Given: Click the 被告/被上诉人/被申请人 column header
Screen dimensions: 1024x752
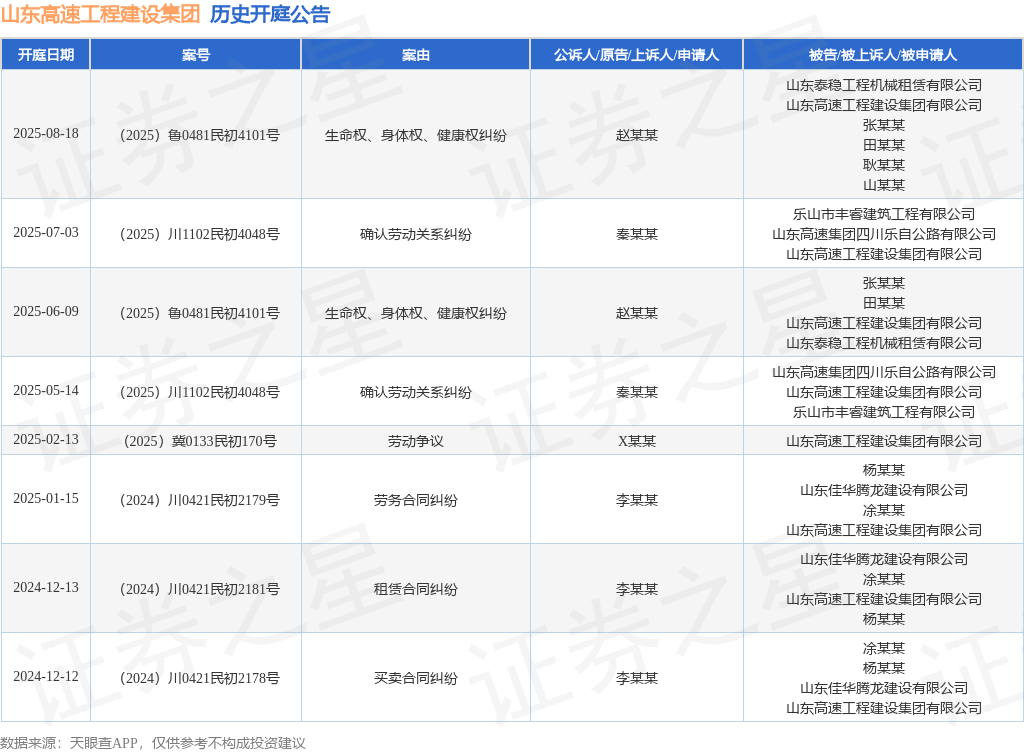Looking at the screenshot, I should 883,55.
